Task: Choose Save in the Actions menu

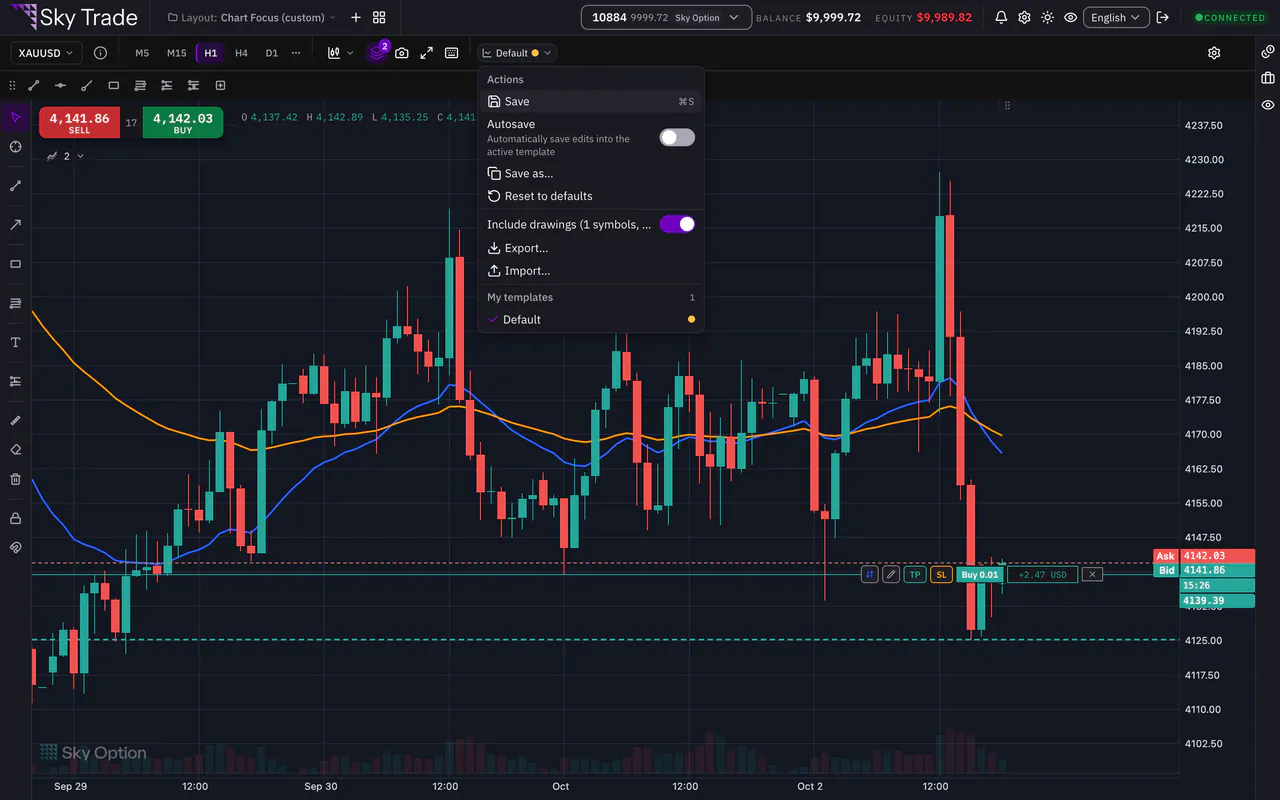Action: coord(591,101)
